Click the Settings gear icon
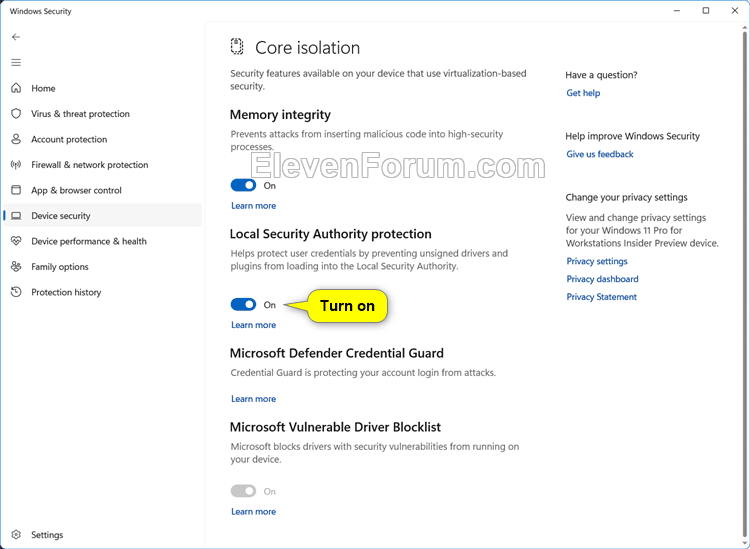 point(16,534)
